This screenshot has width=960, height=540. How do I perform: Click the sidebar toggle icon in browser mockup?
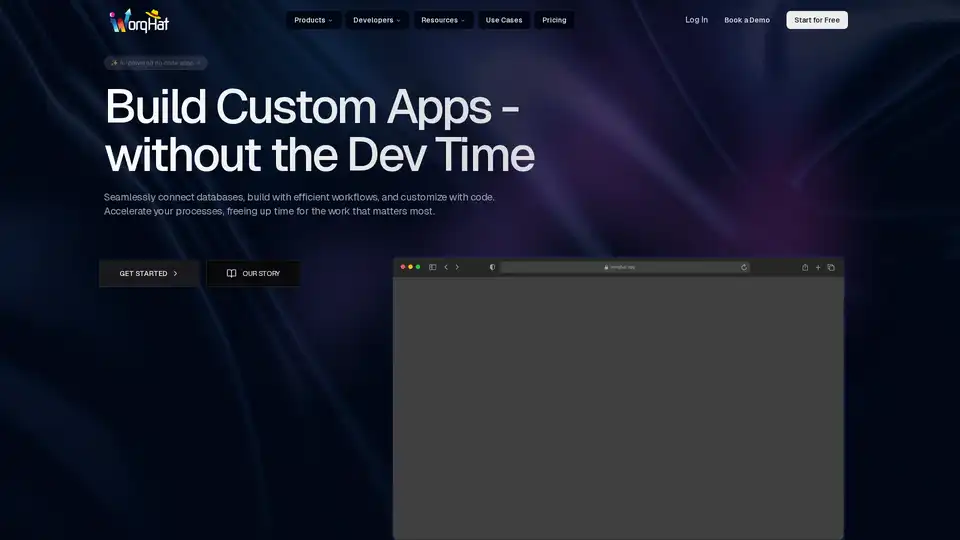tap(432, 267)
